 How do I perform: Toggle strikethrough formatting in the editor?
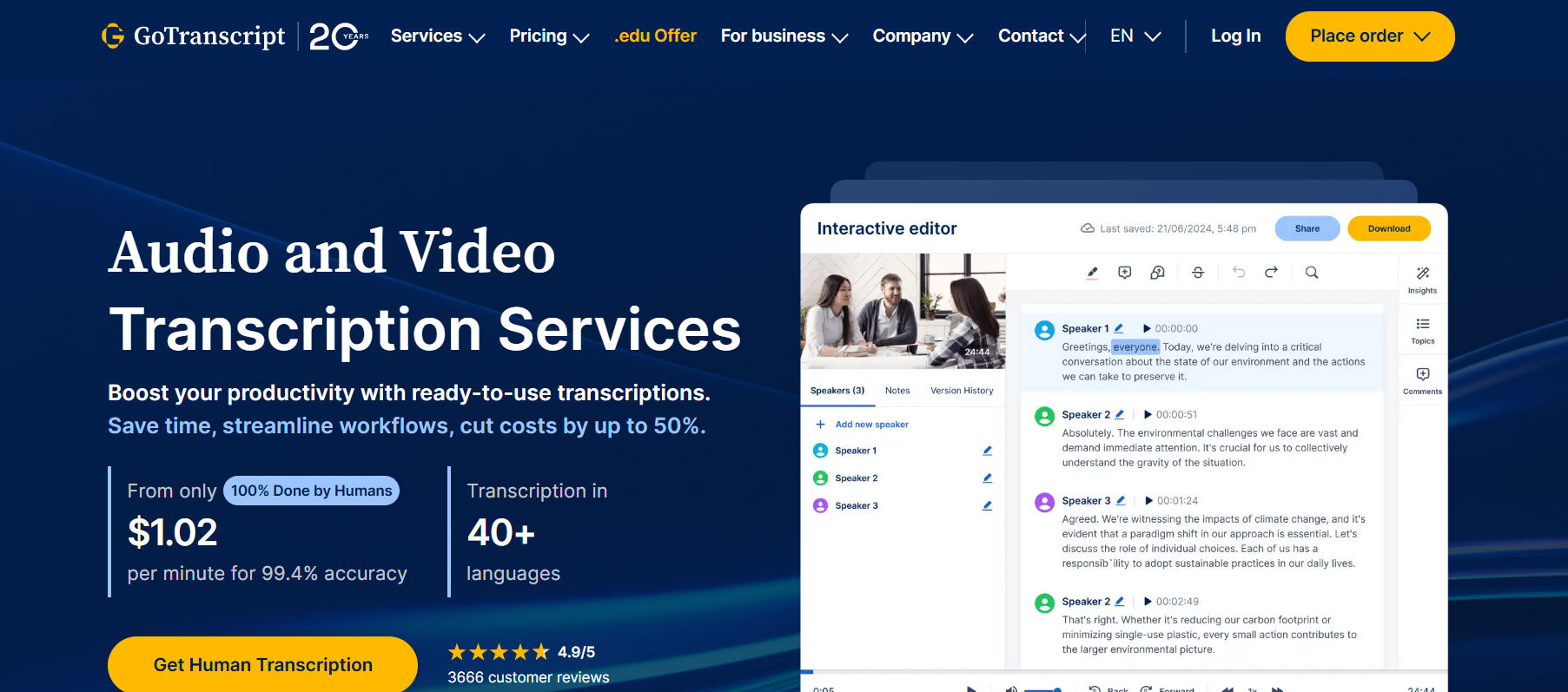tap(1198, 273)
